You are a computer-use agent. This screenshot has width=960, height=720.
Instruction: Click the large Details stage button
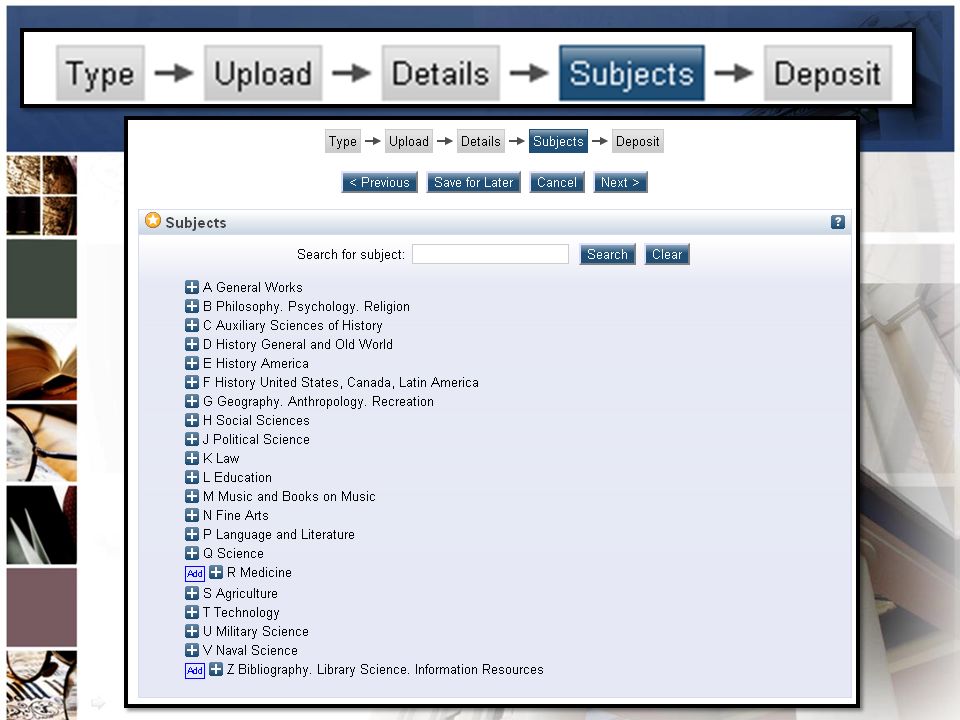[440, 73]
